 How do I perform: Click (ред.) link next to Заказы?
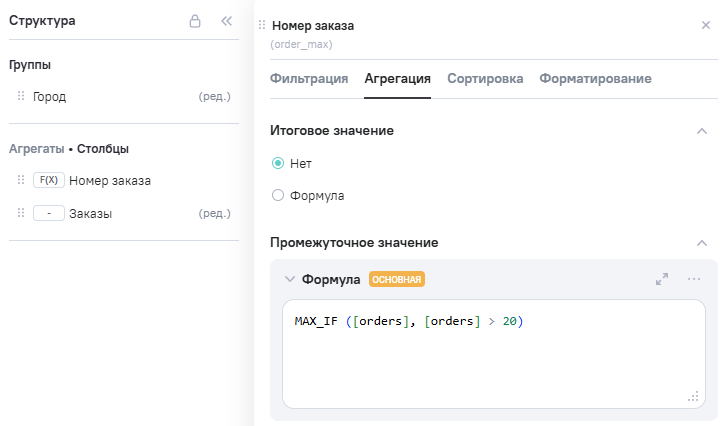point(215,213)
